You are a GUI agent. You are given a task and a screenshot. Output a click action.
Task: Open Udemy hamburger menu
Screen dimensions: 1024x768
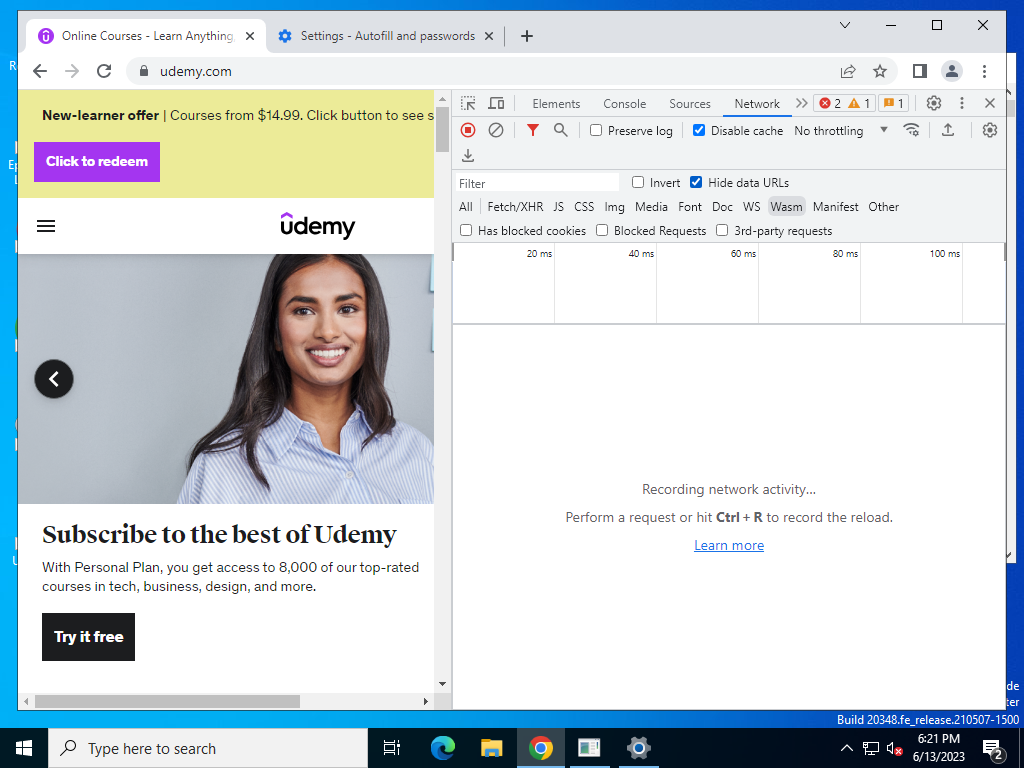[46, 226]
